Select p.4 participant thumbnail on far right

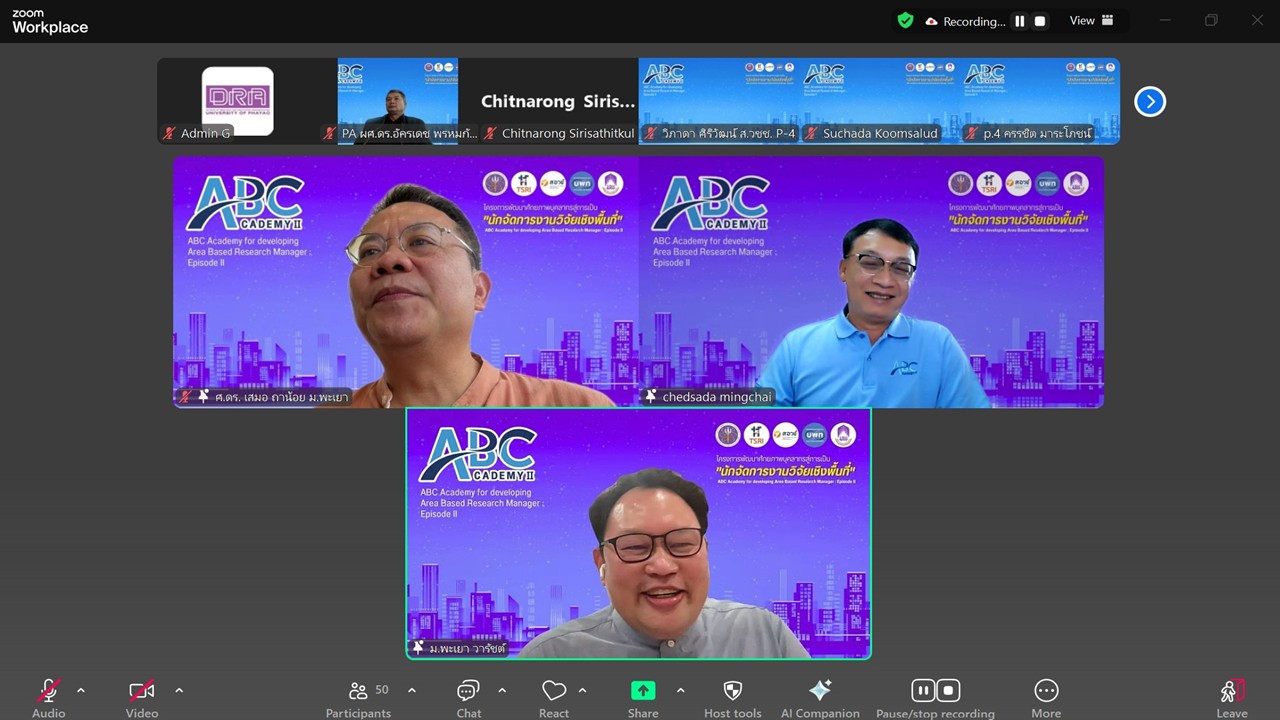[1040, 101]
